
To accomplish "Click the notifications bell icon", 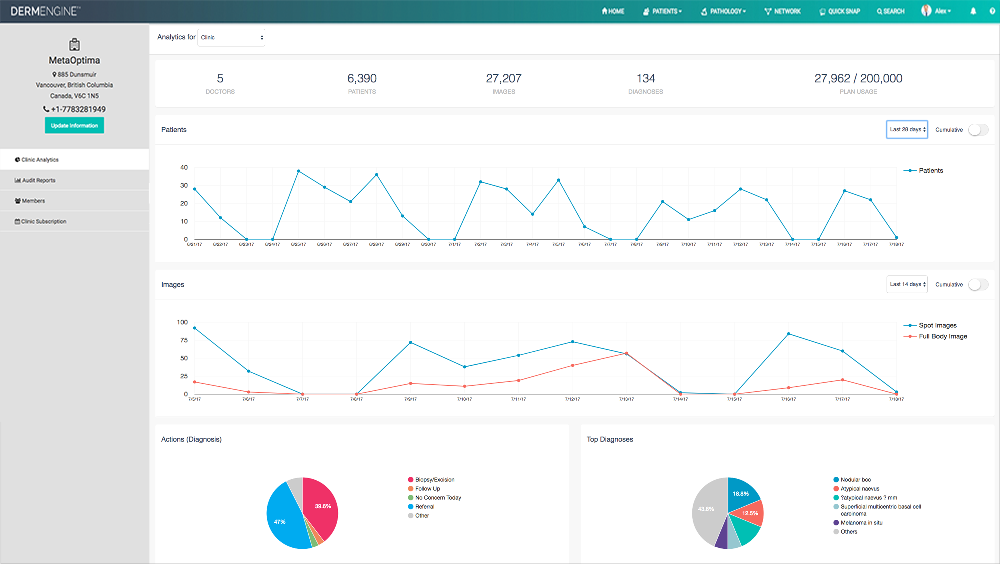I will coord(973,11).
